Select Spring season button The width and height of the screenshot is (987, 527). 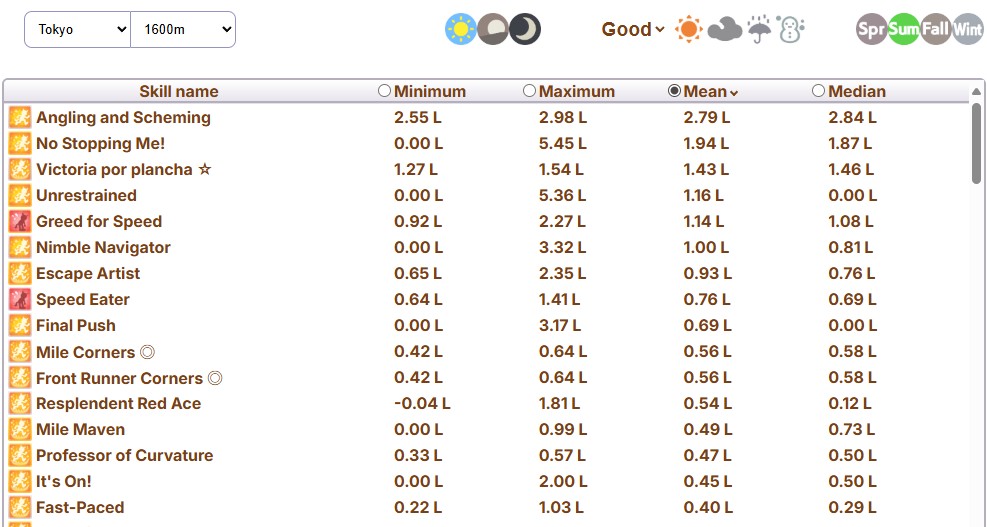[872, 29]
